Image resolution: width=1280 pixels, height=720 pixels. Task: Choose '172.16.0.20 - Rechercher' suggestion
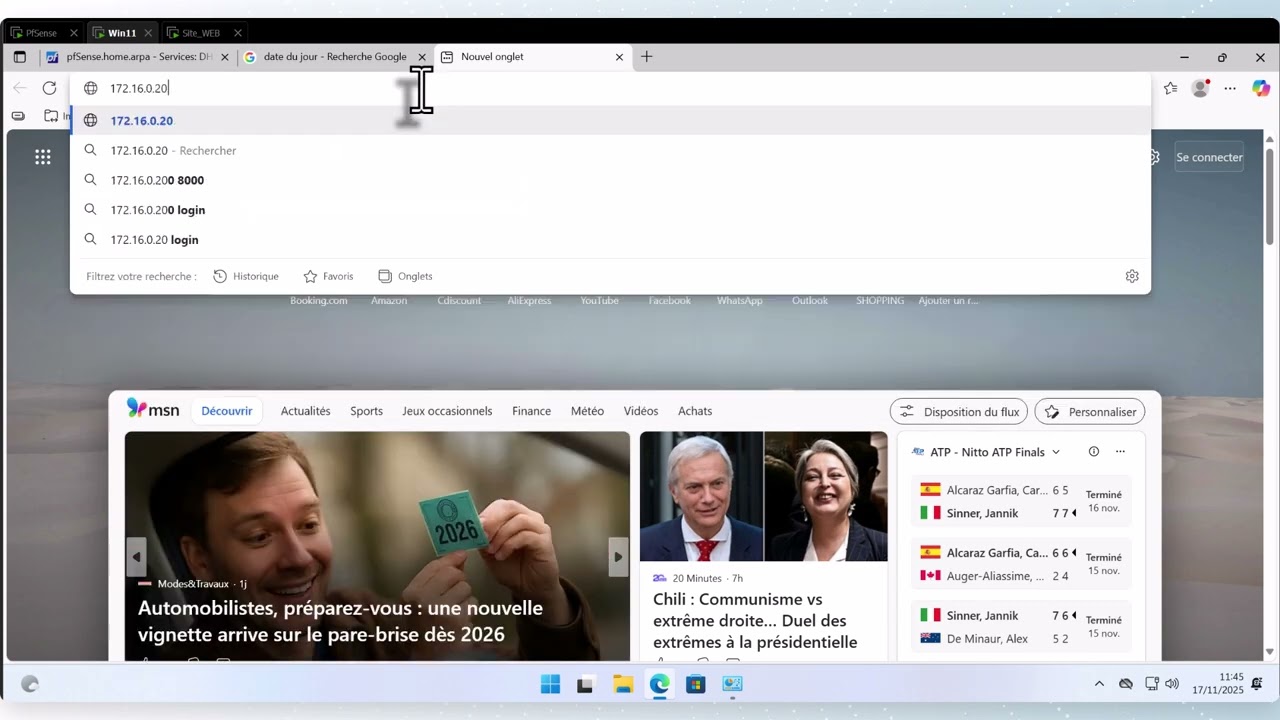(x=610, y=151)
